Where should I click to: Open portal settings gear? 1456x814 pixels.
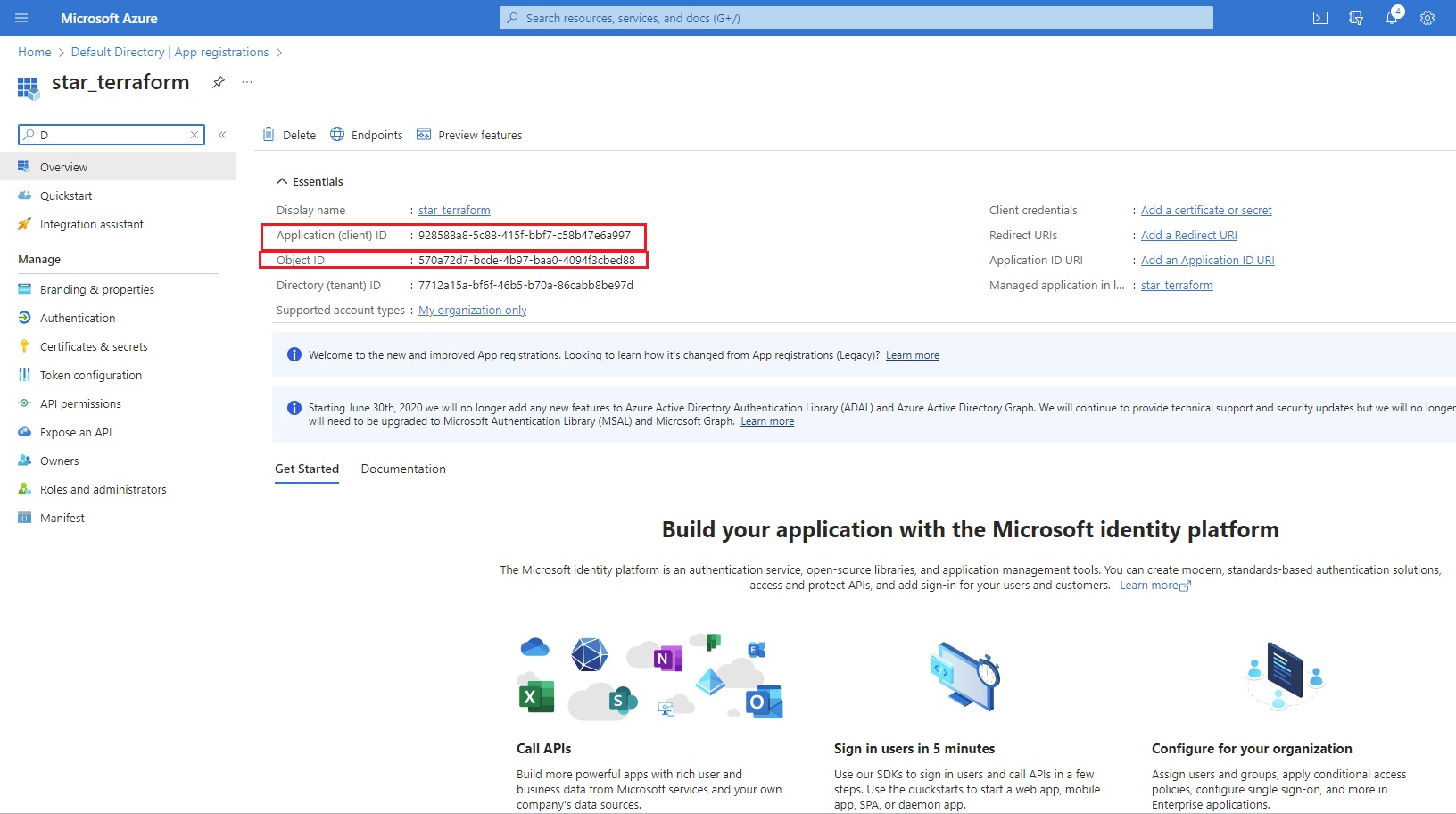pyautogui.click(x=1427, y=18)
